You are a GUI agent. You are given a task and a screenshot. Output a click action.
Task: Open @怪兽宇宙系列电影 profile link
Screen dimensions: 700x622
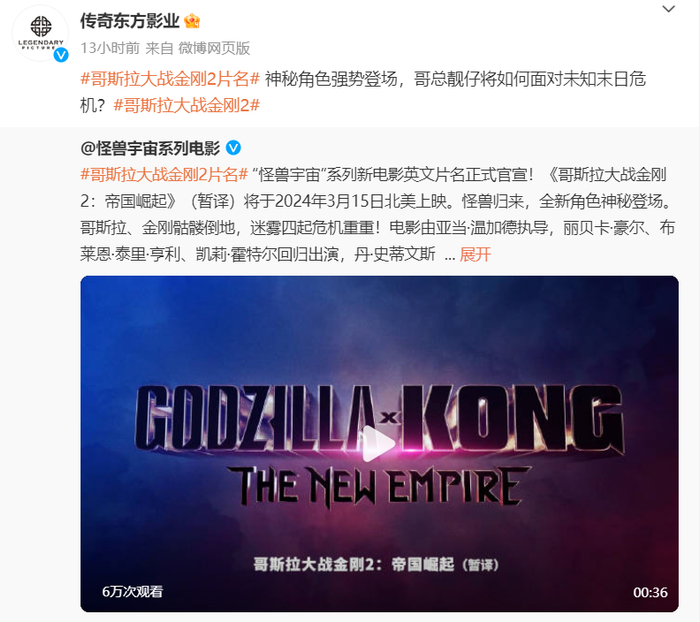point(150,148)
